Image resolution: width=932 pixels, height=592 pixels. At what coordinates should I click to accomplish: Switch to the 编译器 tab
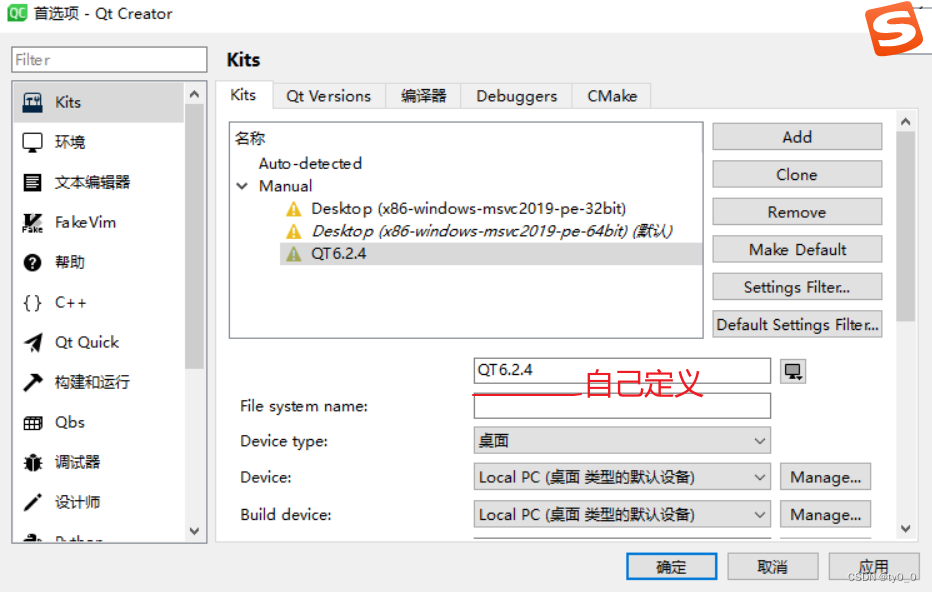click(423, 96)
